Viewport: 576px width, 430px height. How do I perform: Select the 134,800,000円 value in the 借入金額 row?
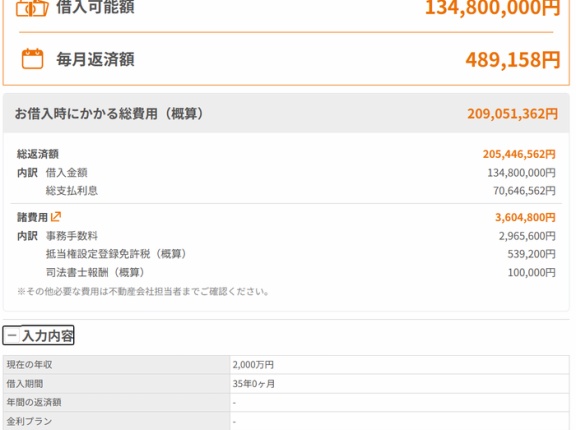521,173
